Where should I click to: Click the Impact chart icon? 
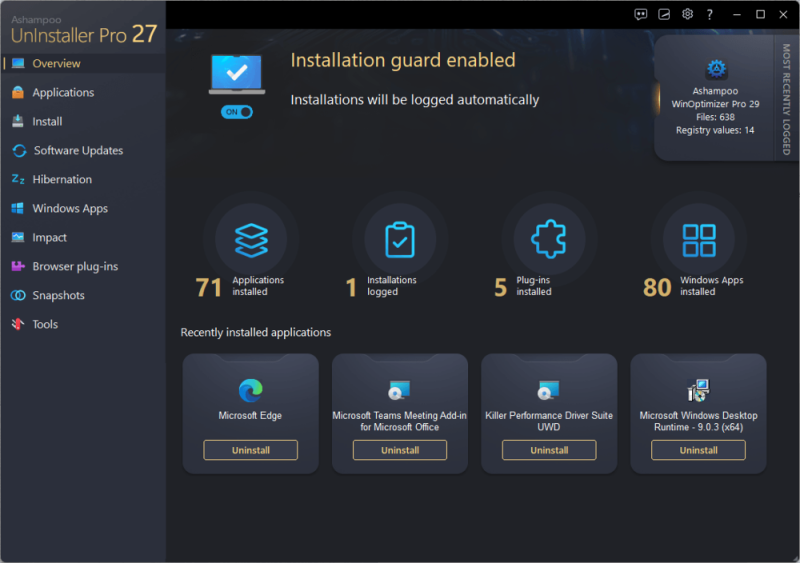[x=18, y=237]
